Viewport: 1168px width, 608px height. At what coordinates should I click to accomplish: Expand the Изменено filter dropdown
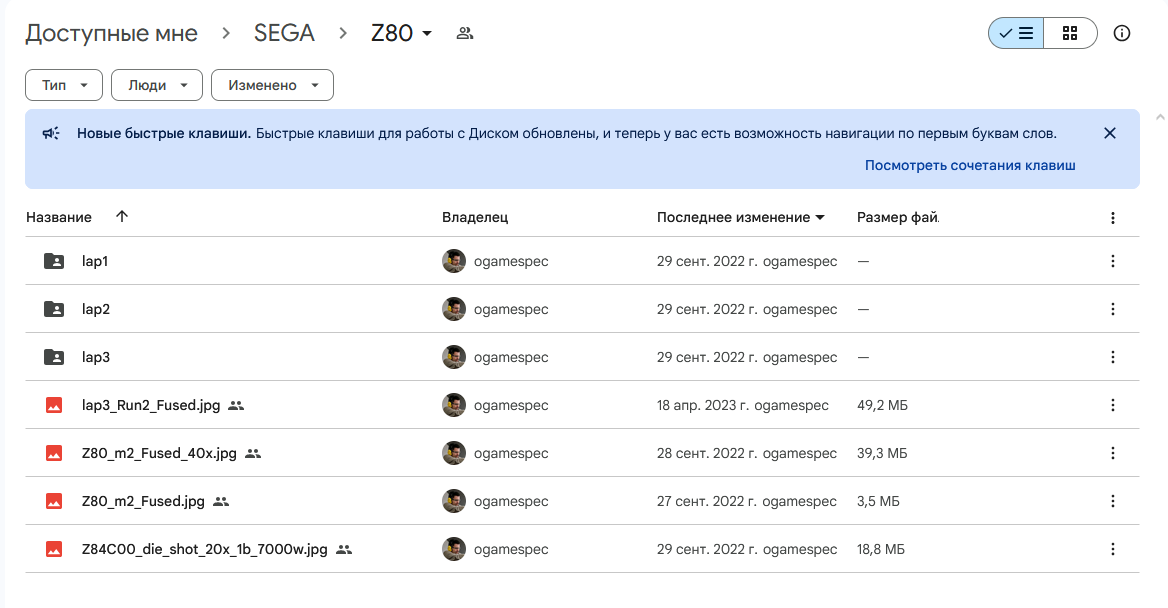(x=272, y=85)
